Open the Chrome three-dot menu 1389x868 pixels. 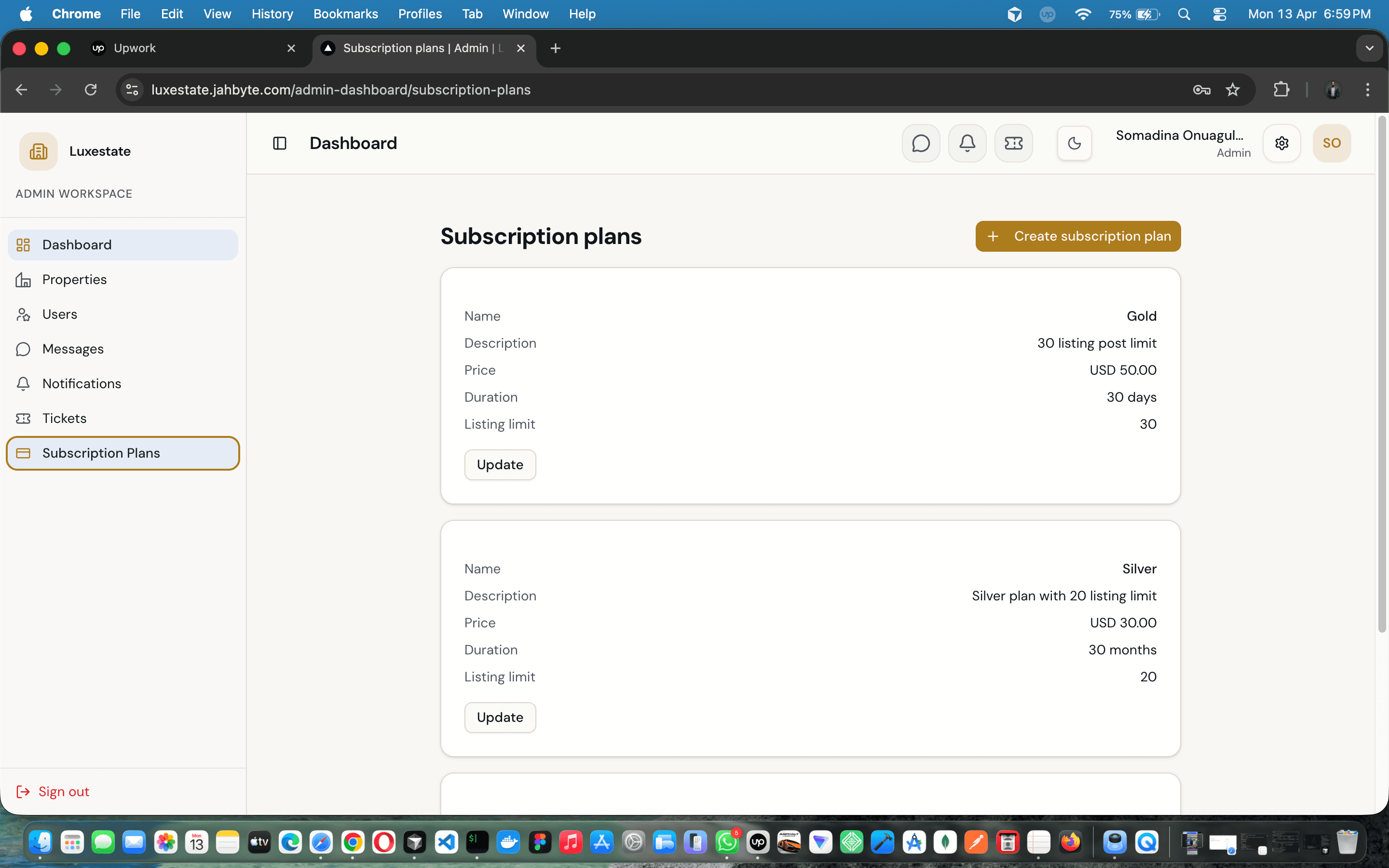pyautogui.click(x=1368, y=90)
